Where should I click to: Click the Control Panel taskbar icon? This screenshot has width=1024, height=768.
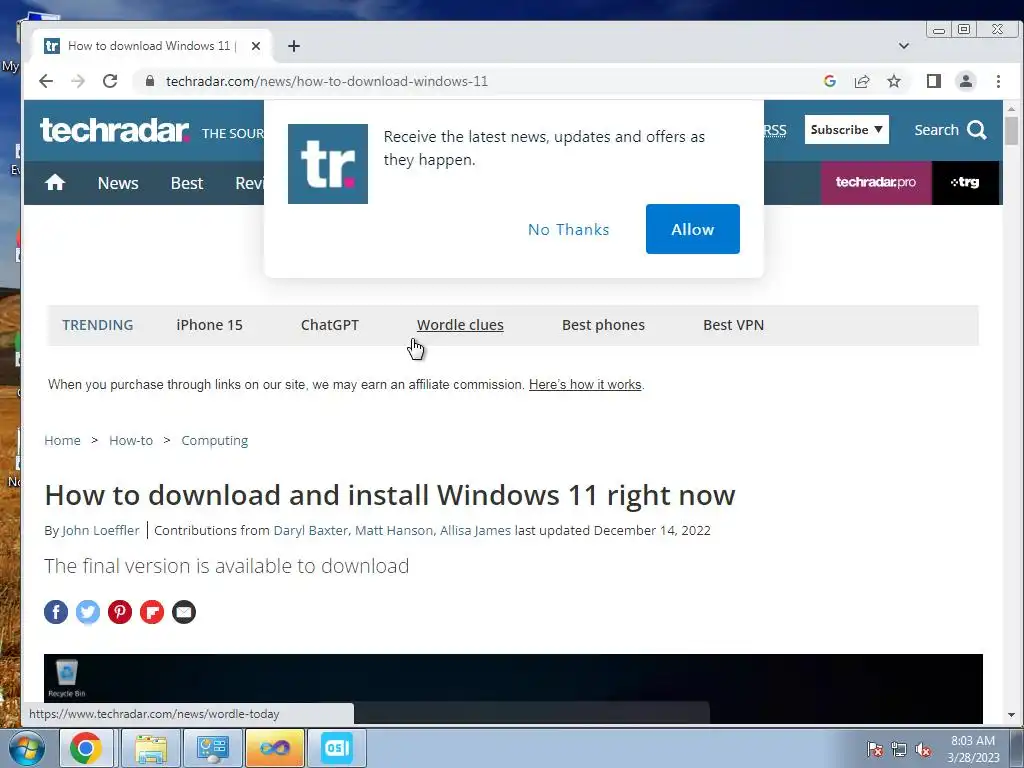click(x=212, y=748)
